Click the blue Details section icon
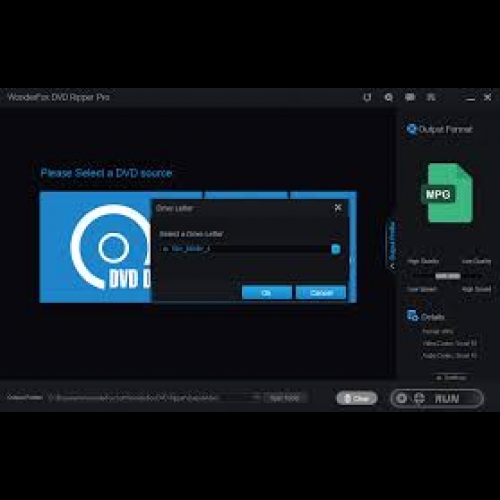This screenshot has height=500, width=500. tap(412, 316)
